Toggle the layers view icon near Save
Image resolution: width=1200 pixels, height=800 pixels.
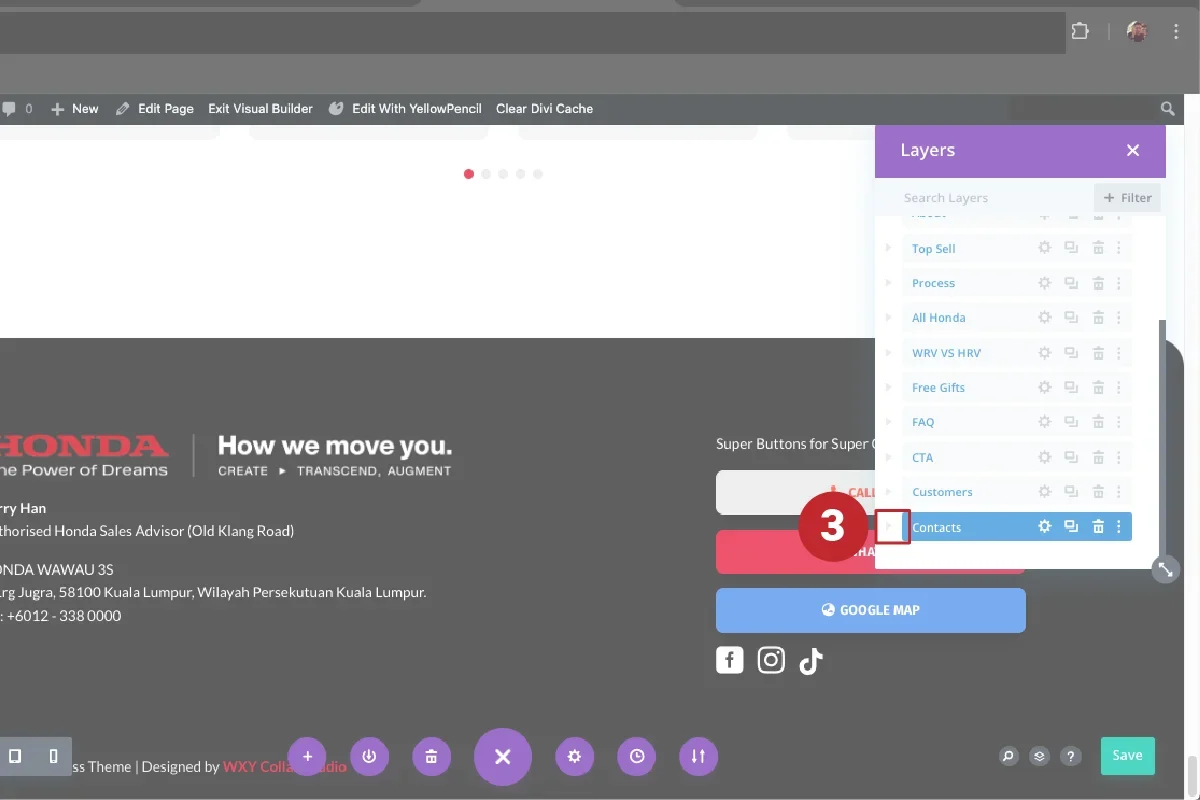[x=1040, y=756]
